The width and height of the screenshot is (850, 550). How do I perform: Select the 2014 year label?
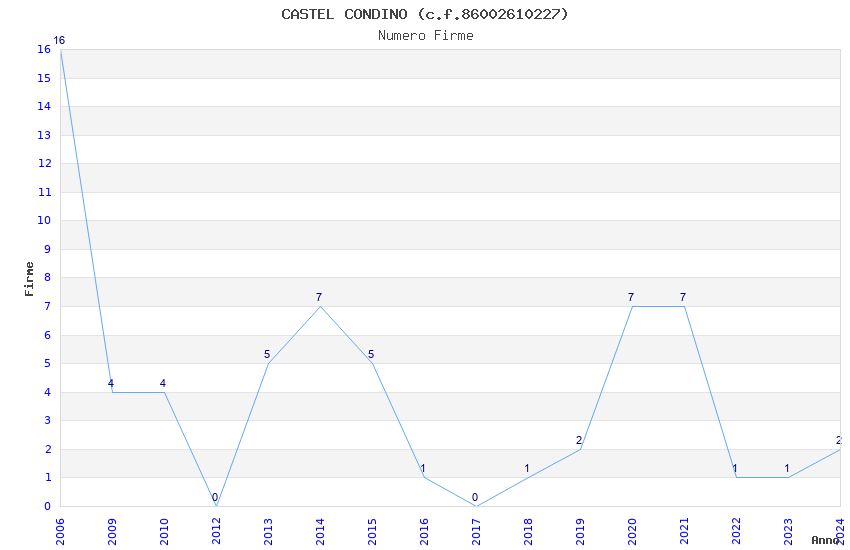point(320,532)
